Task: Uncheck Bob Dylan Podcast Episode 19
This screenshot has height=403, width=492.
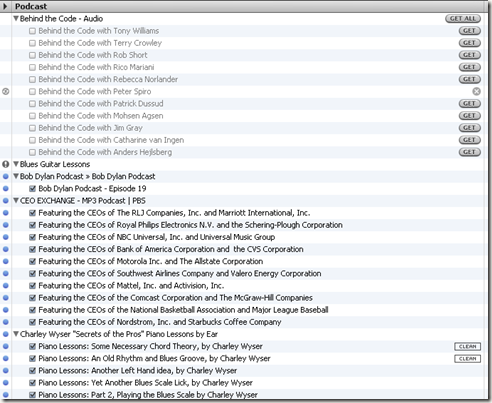Action: click(32, 188)
